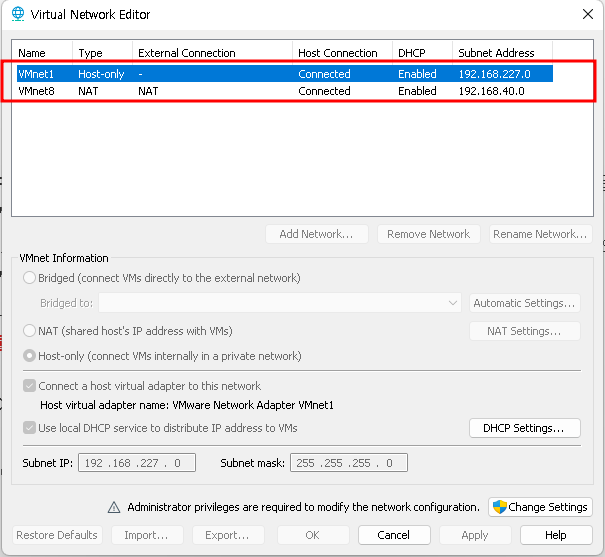Click the Import button

tap(147, 535)
